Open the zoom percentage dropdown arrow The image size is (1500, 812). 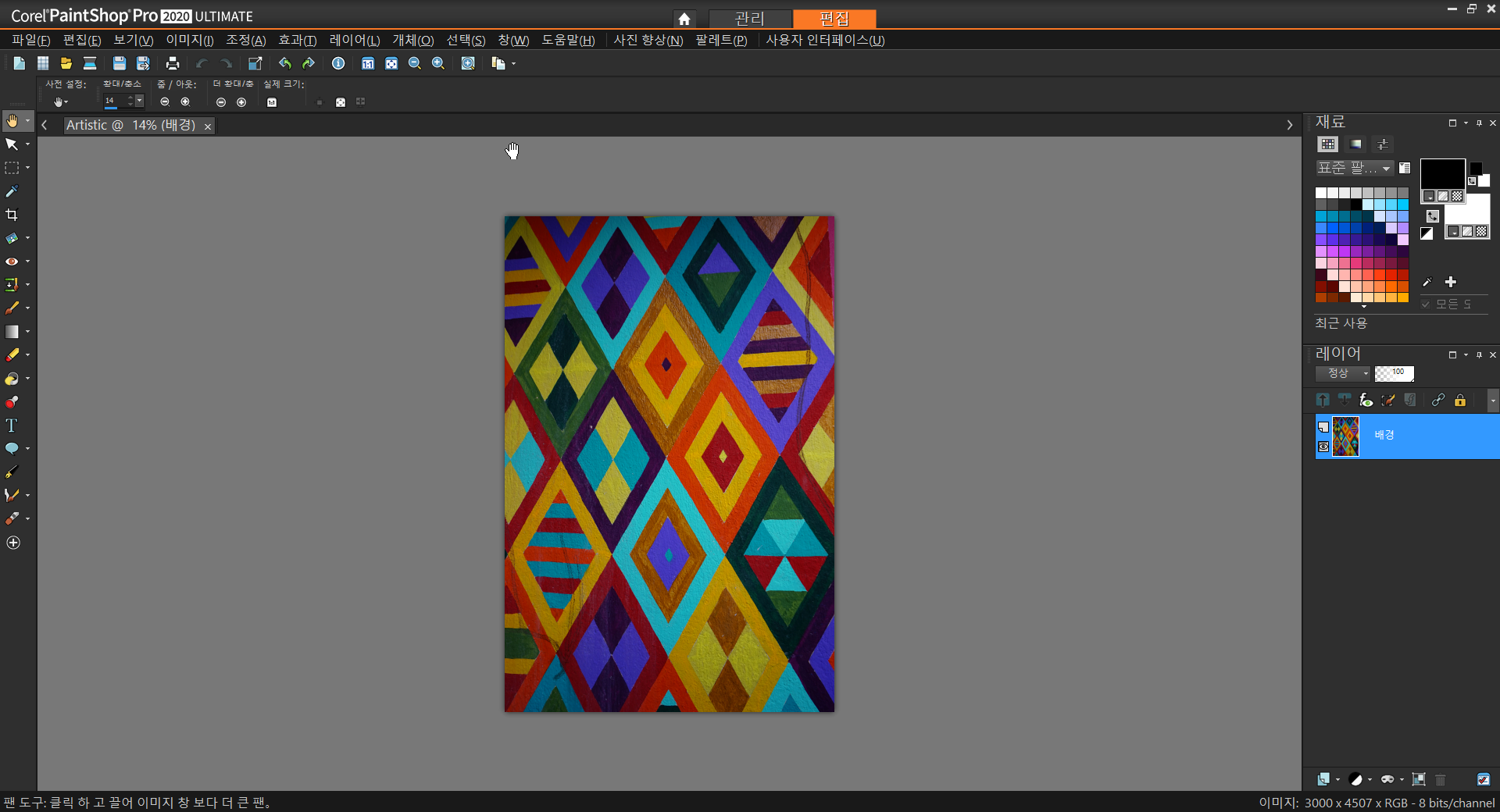point(140,101)
